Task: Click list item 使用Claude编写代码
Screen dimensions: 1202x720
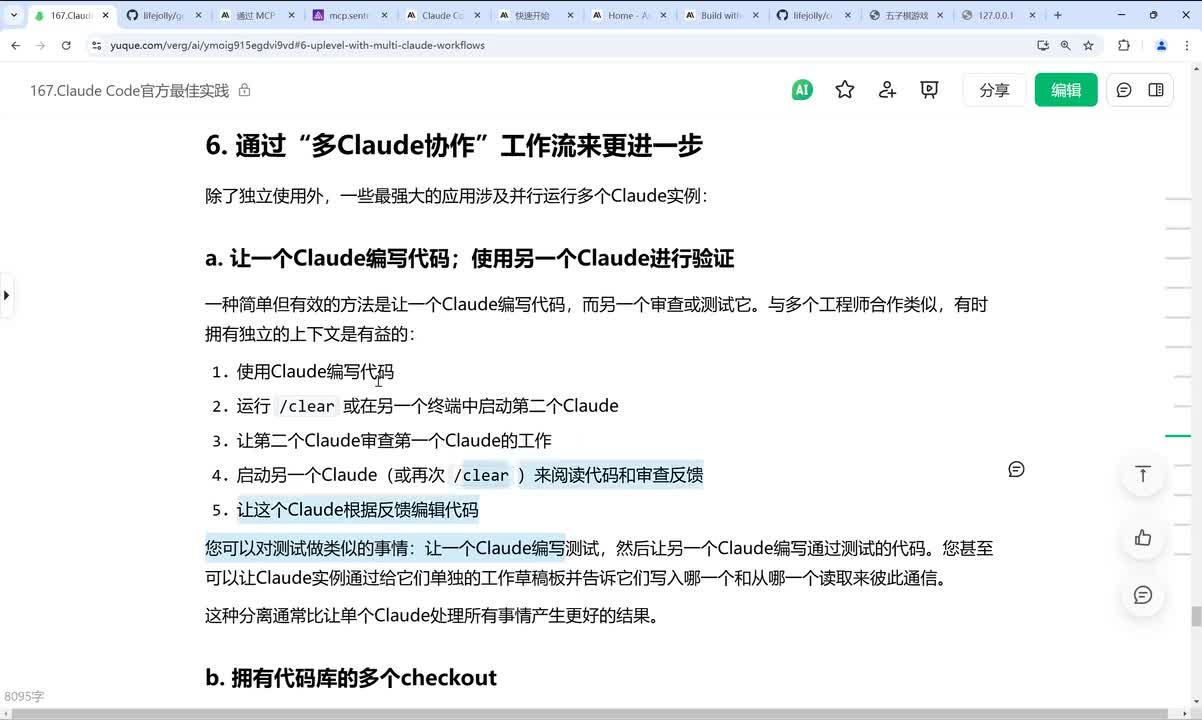Action: (315, 372)
